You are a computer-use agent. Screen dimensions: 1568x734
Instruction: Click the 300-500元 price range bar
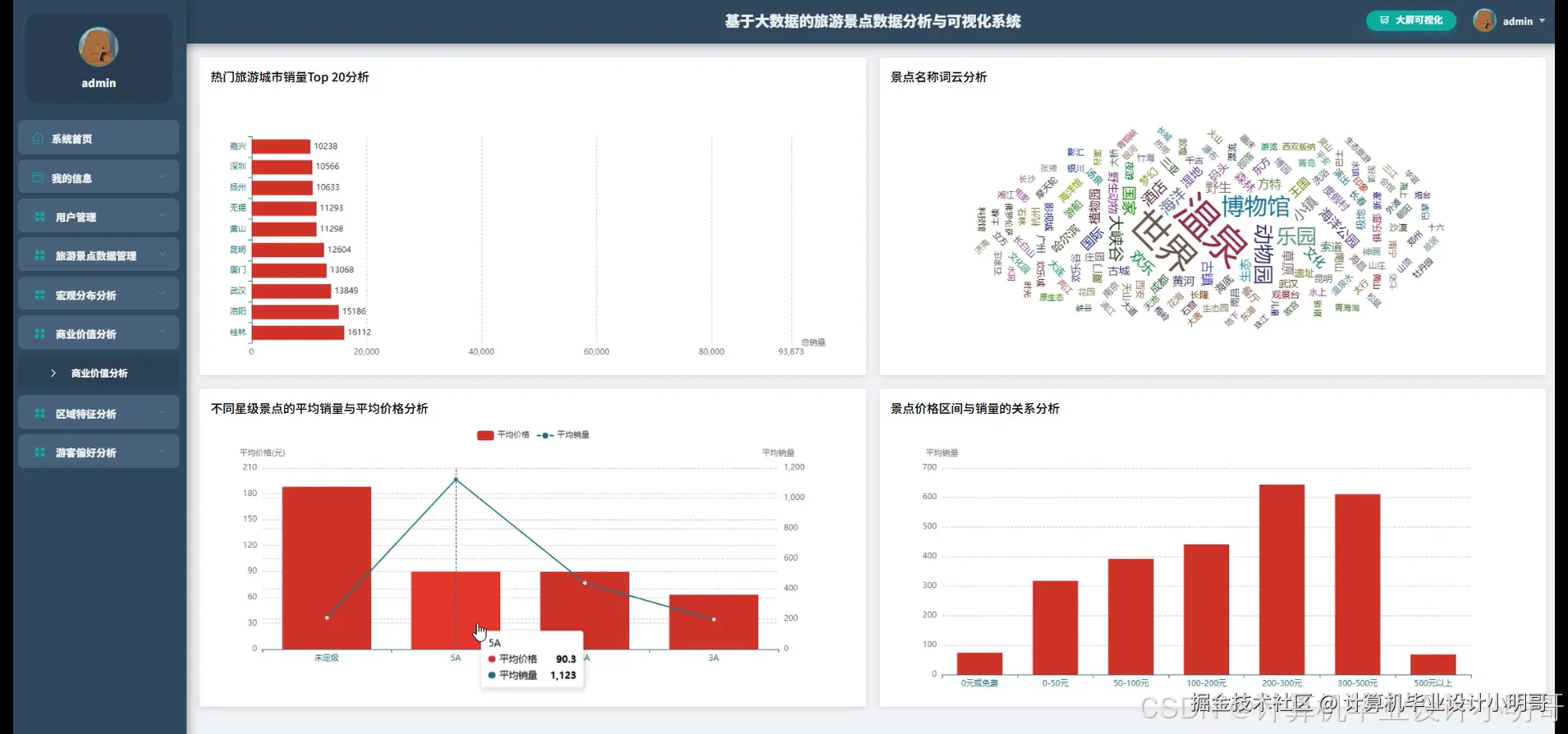click(x=1357, y=585)
